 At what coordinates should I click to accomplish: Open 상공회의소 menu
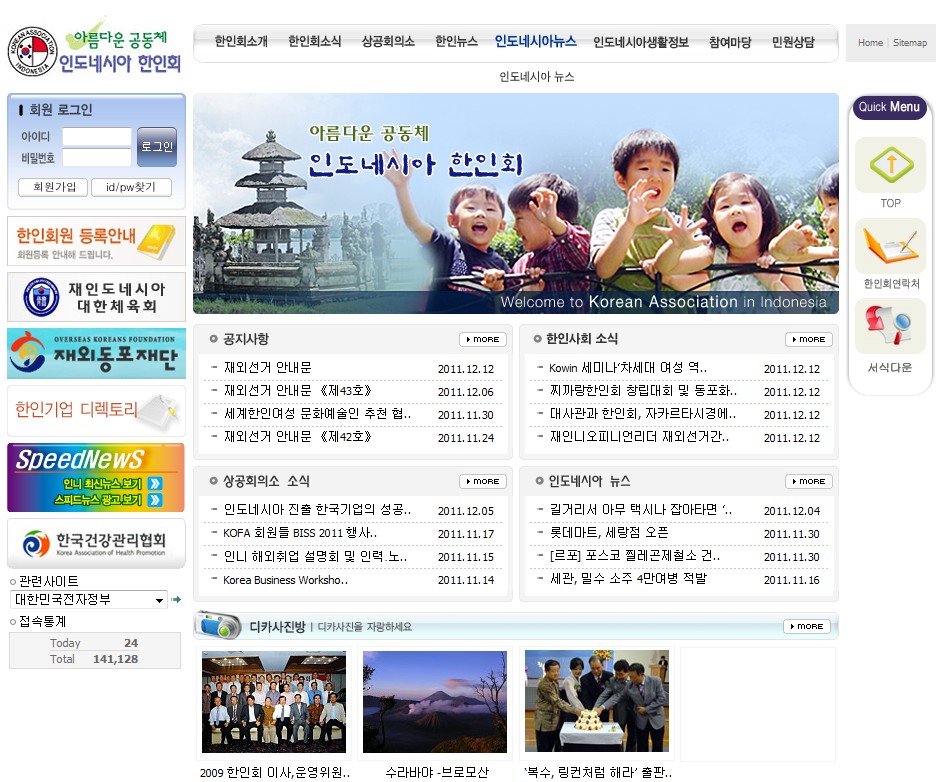(x=388, y=41)
